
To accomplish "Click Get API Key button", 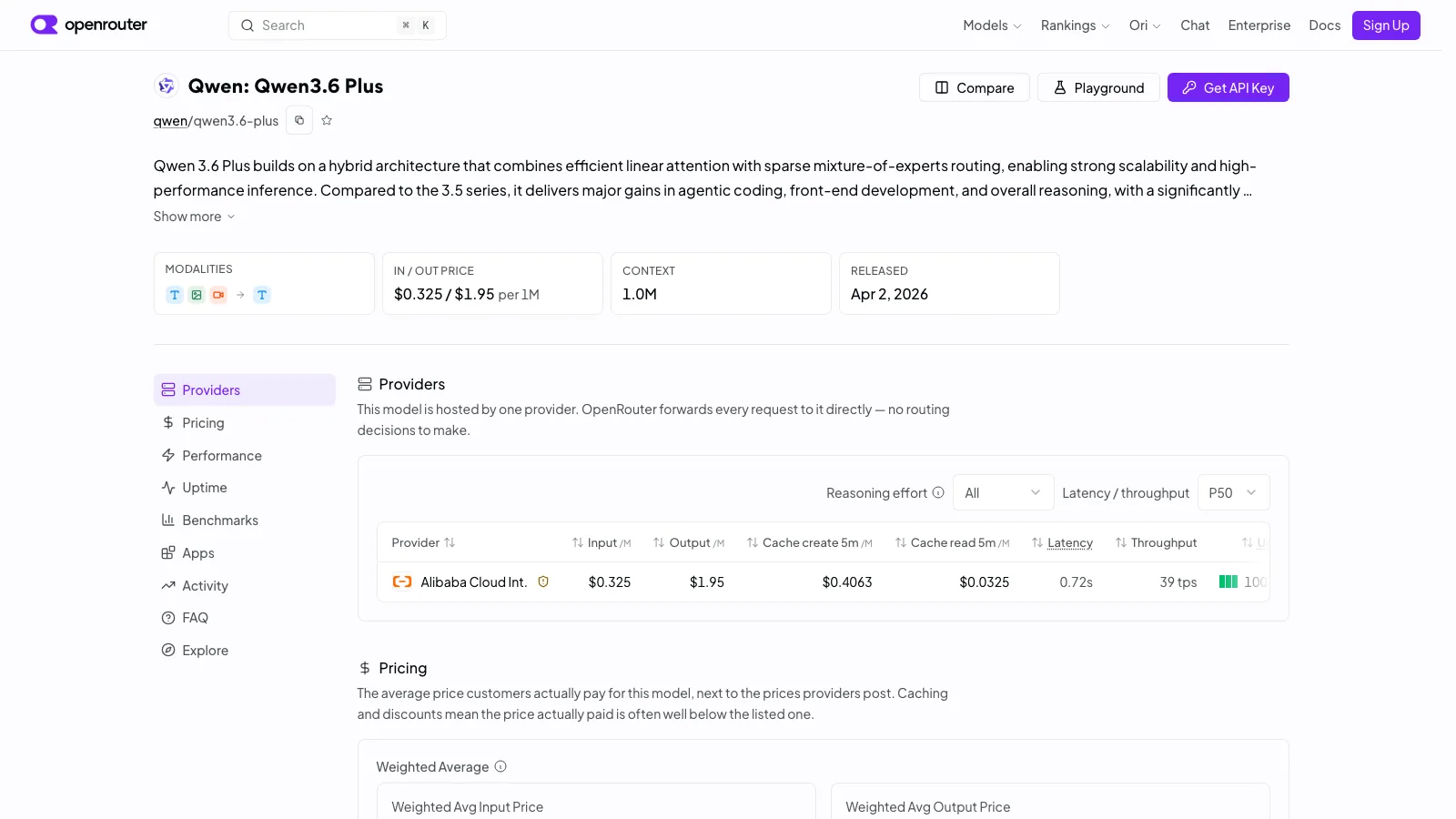I will point(1228,87).
